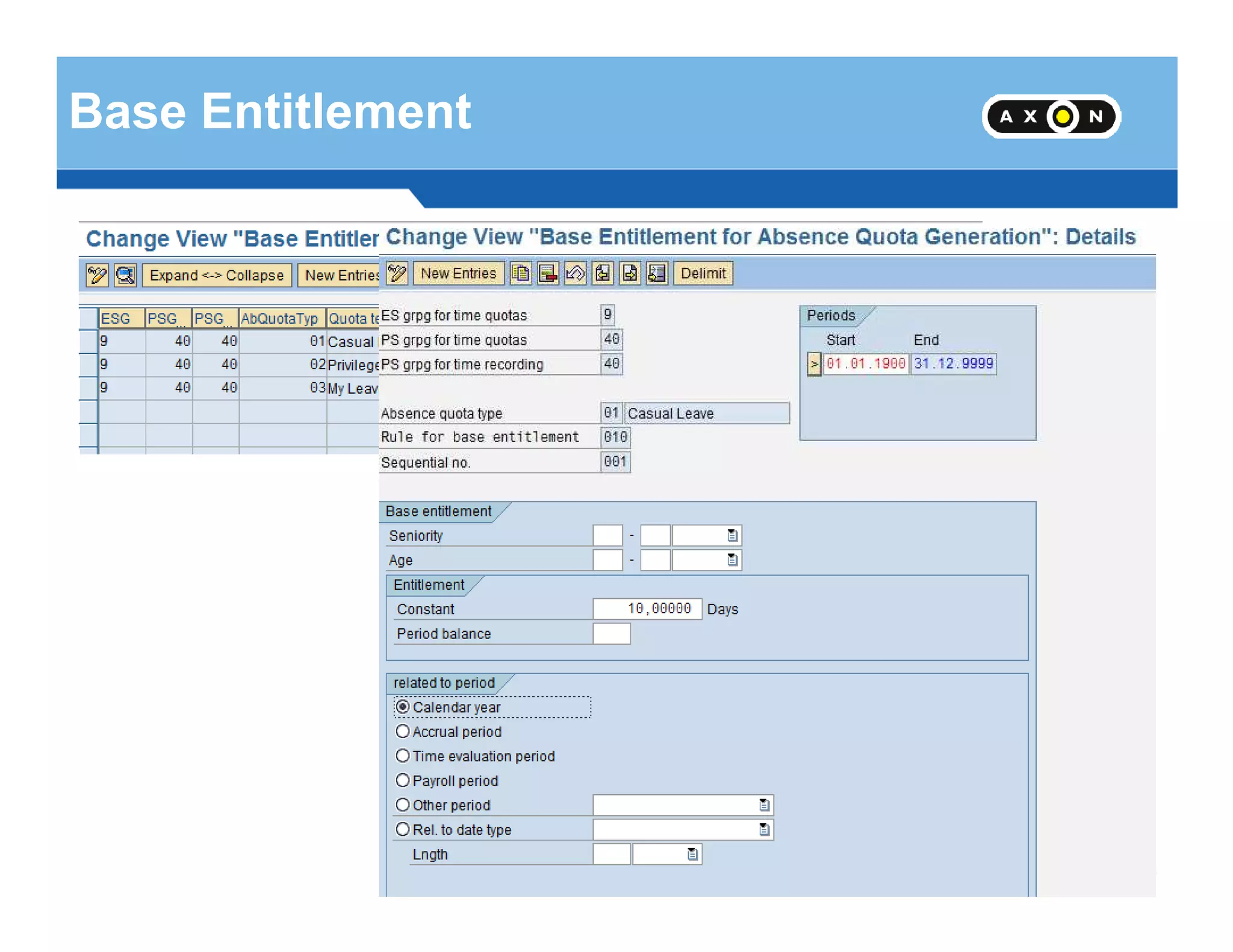Click end date 31.12.9999

(x=954, y=363)
